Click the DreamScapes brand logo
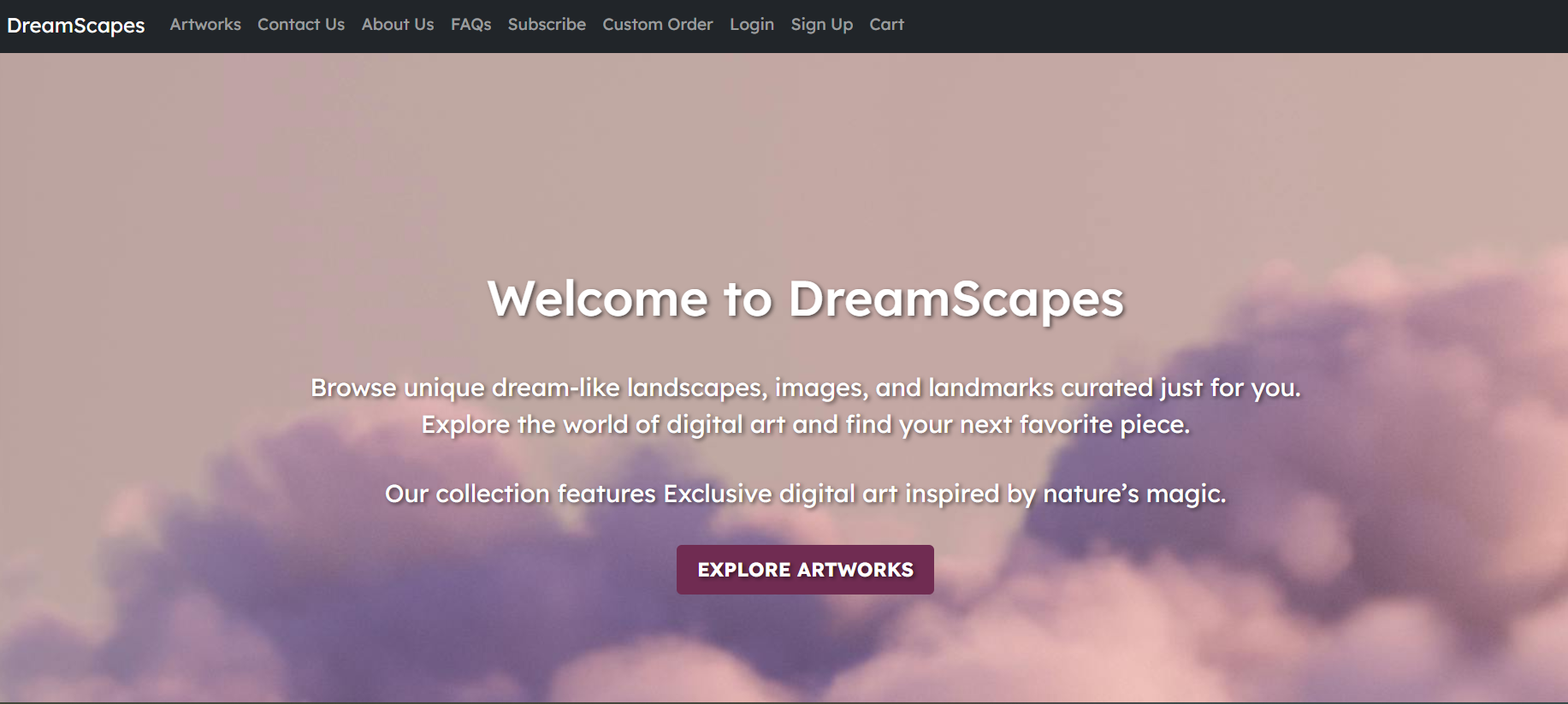This screenshot has width=1568, height=704. [76, 26]
